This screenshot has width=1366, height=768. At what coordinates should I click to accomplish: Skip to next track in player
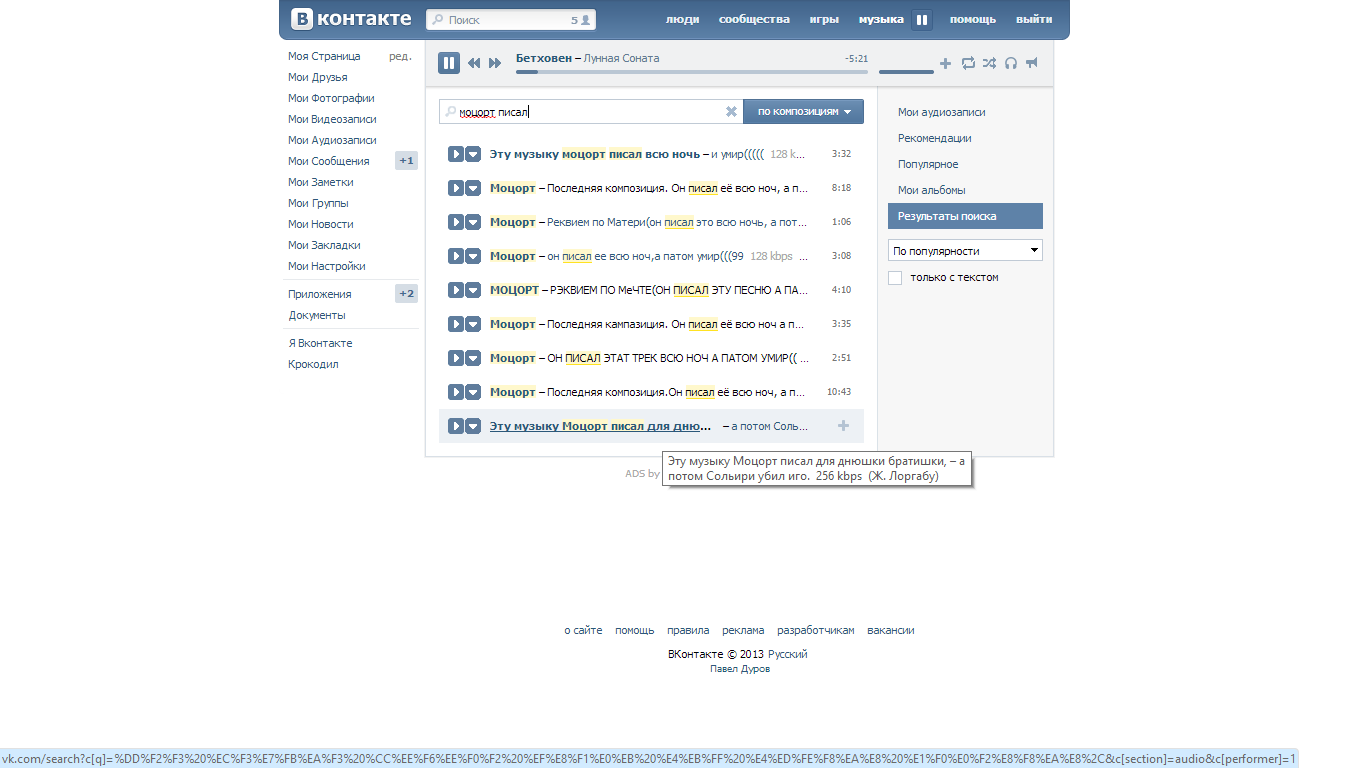495,63
